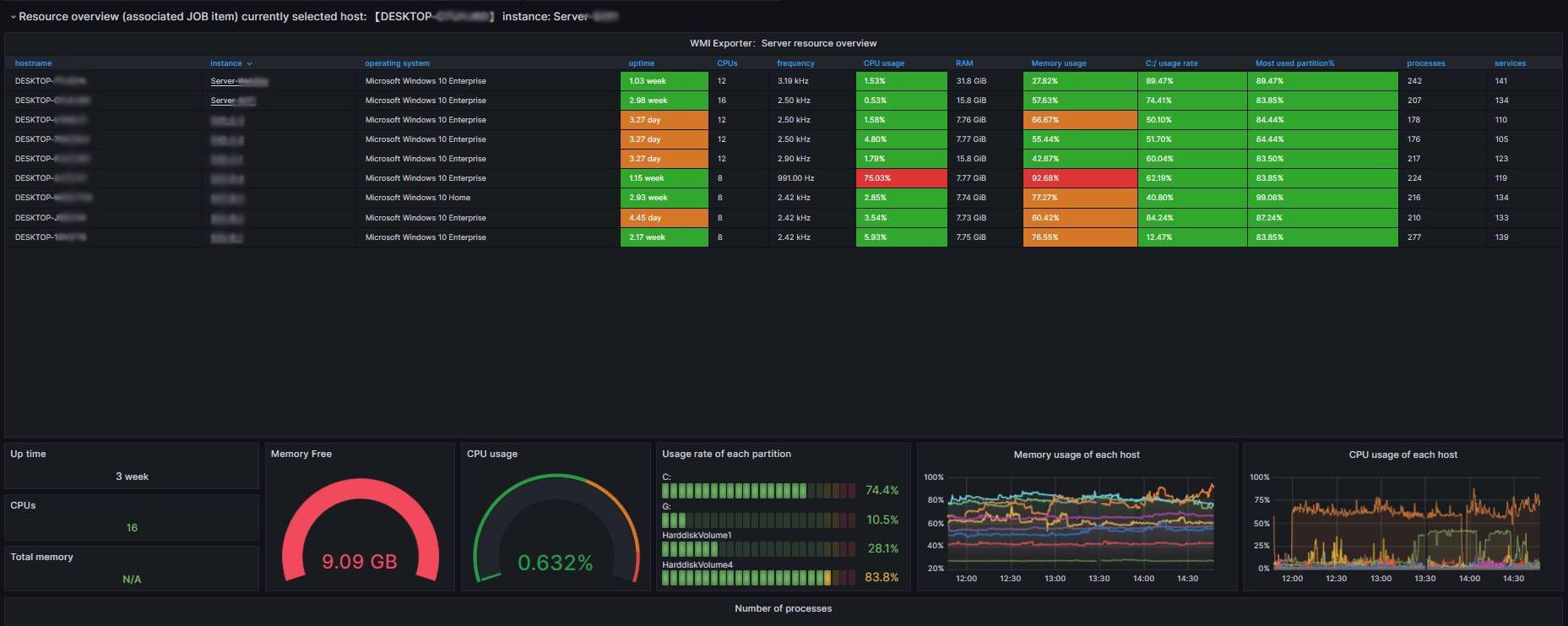Select the 1.03 week uptime cell

pyautogui.click(x=664, y=81)
